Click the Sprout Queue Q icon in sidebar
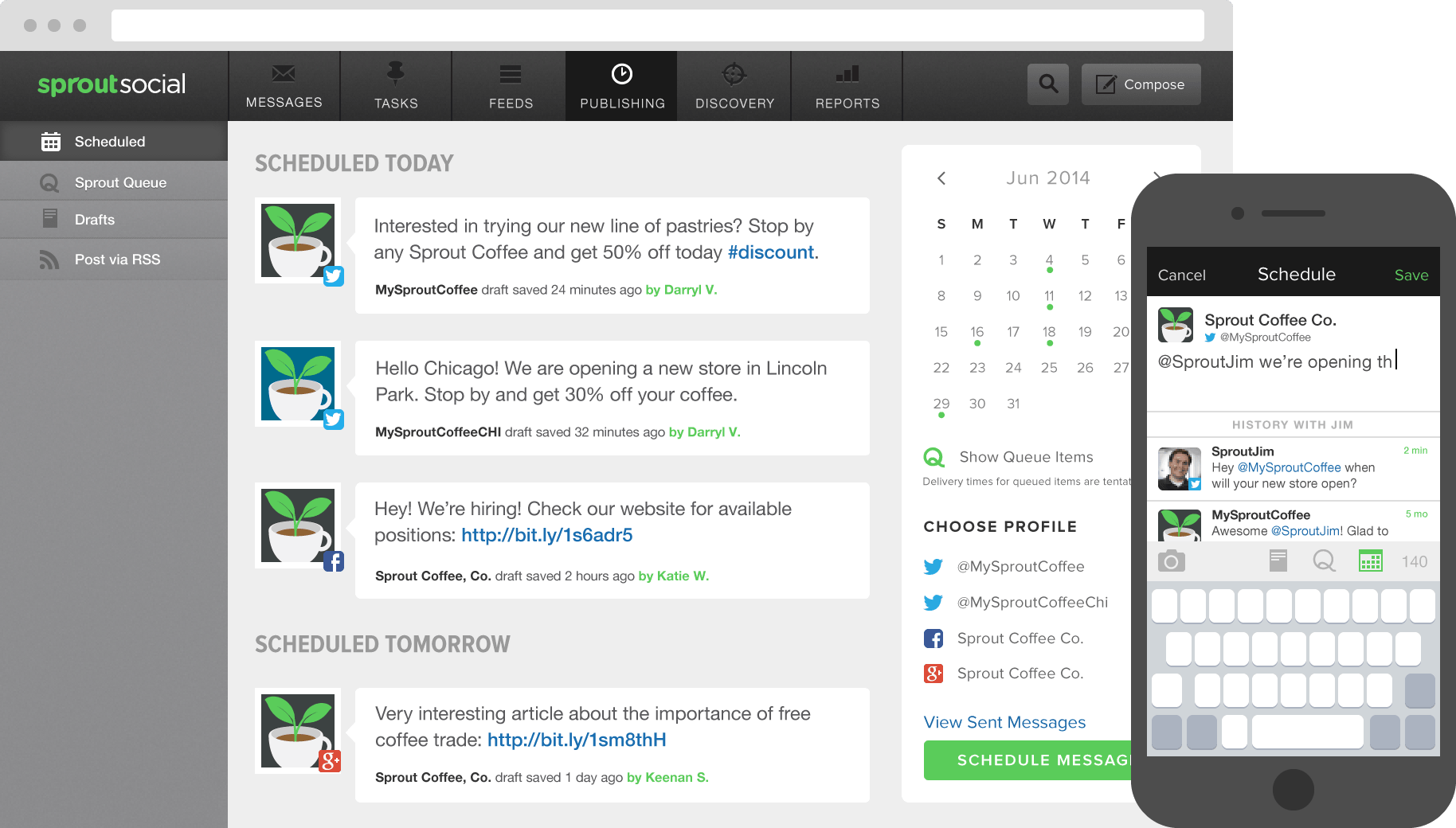Viewport: 1456px width, 828px height. pos(49,183)
